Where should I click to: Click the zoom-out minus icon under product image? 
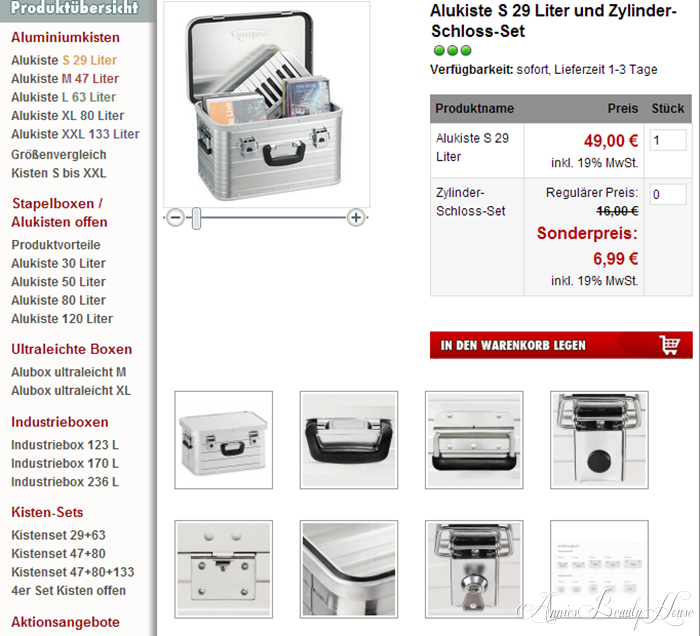point(175,218)
